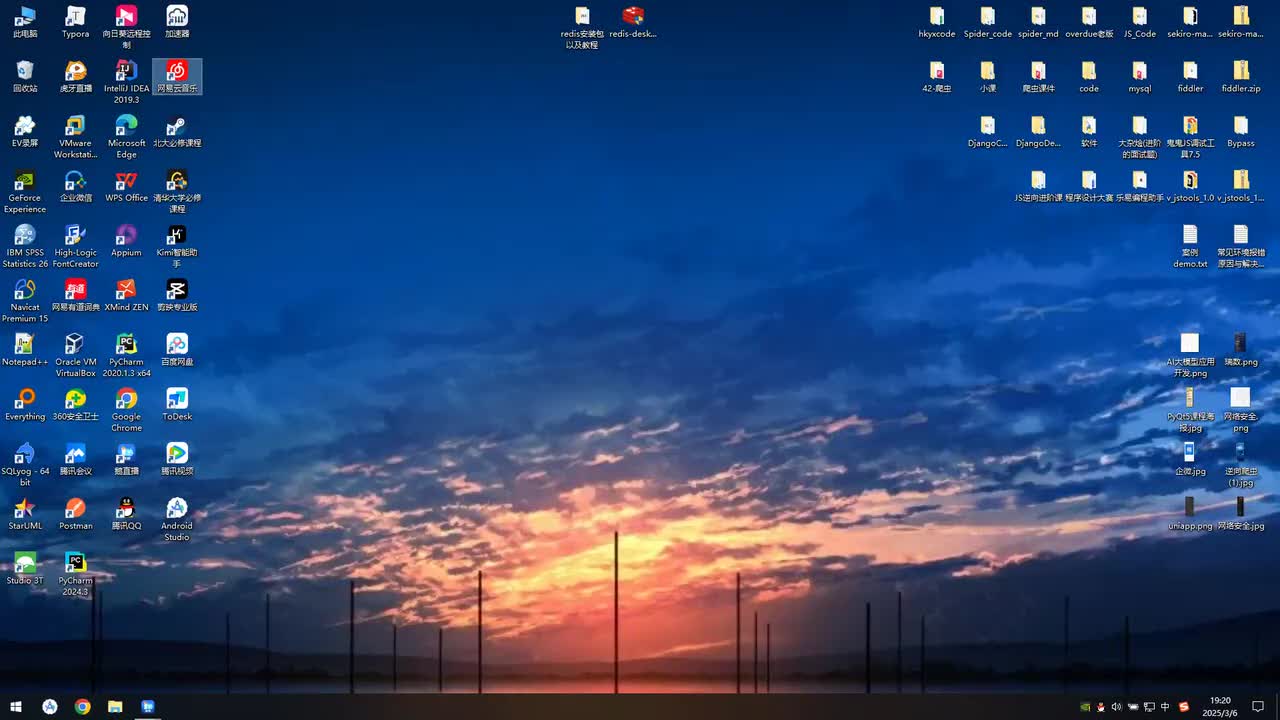Select the Android Studio desktop shortcut
The height and width of the screenshot is (720, 1280).
(x=177, y=520)
